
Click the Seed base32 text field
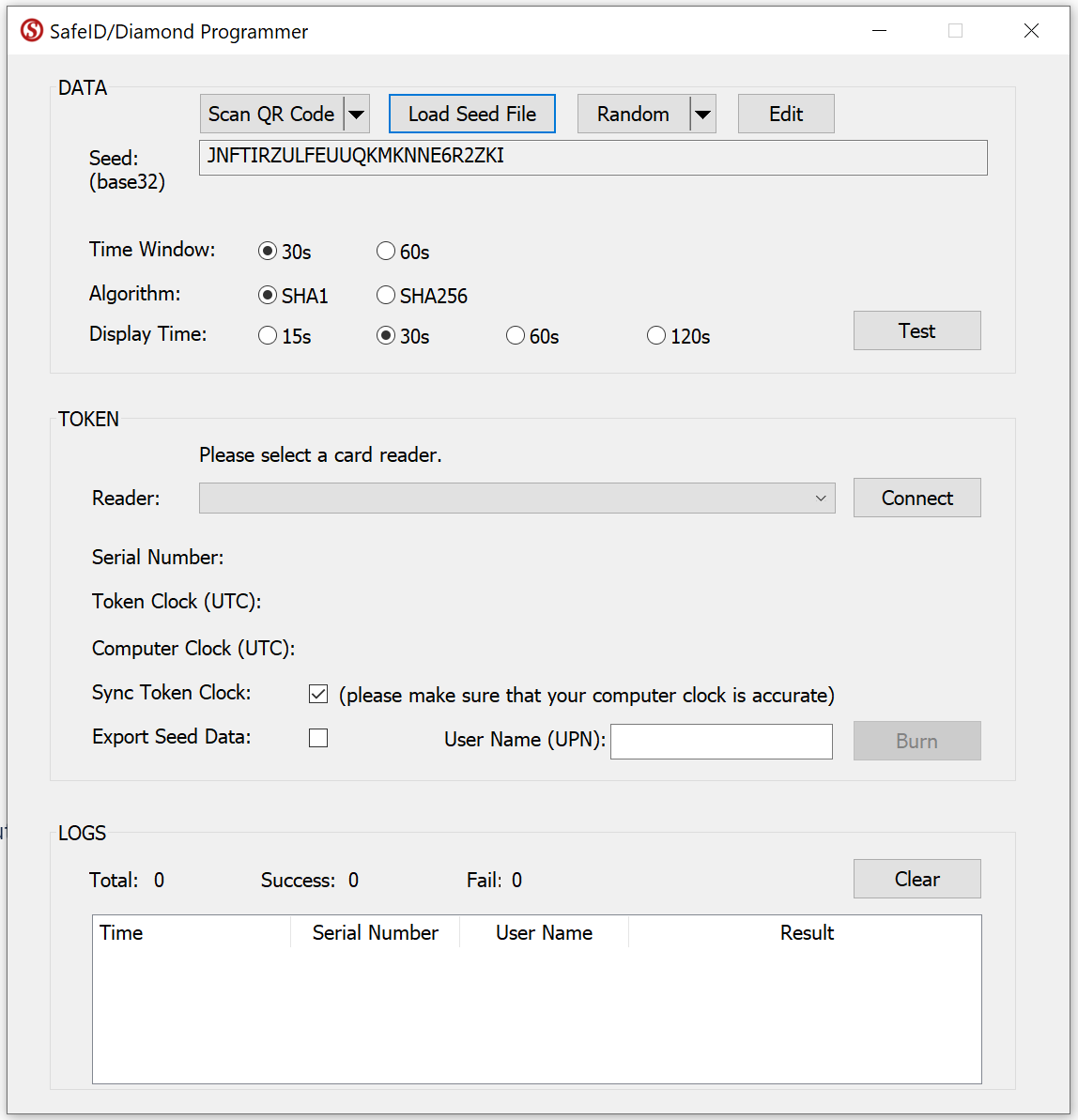pyautogui.click(x=593, y=158)
